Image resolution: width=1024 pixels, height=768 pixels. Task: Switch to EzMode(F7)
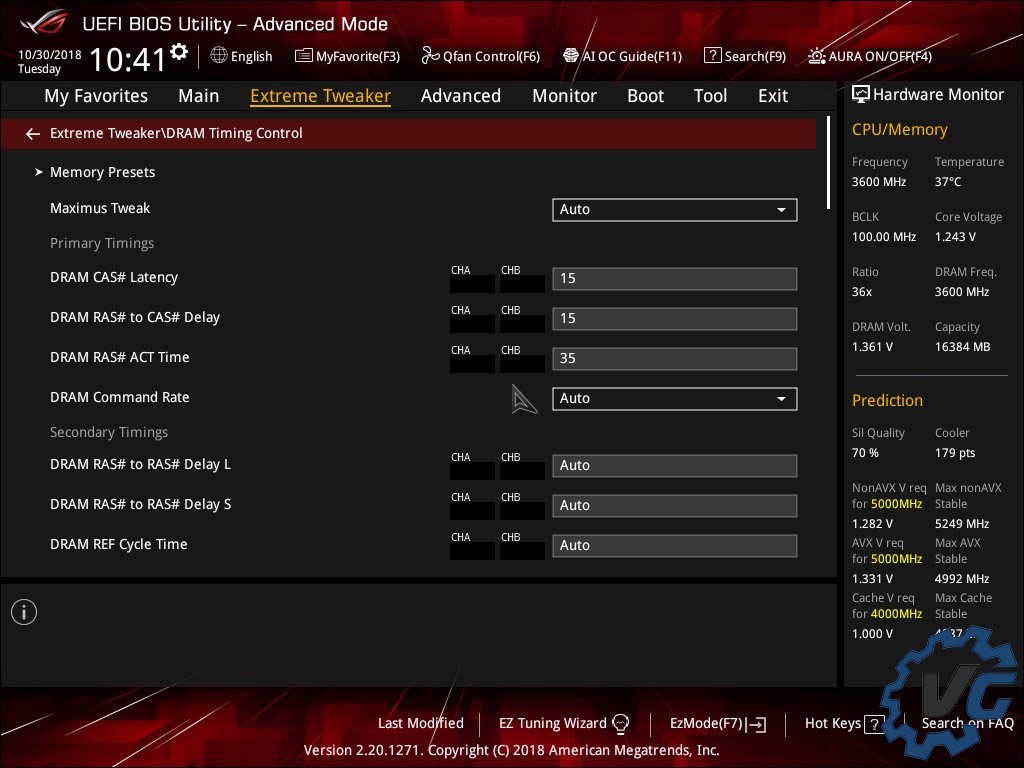[717, 723]
